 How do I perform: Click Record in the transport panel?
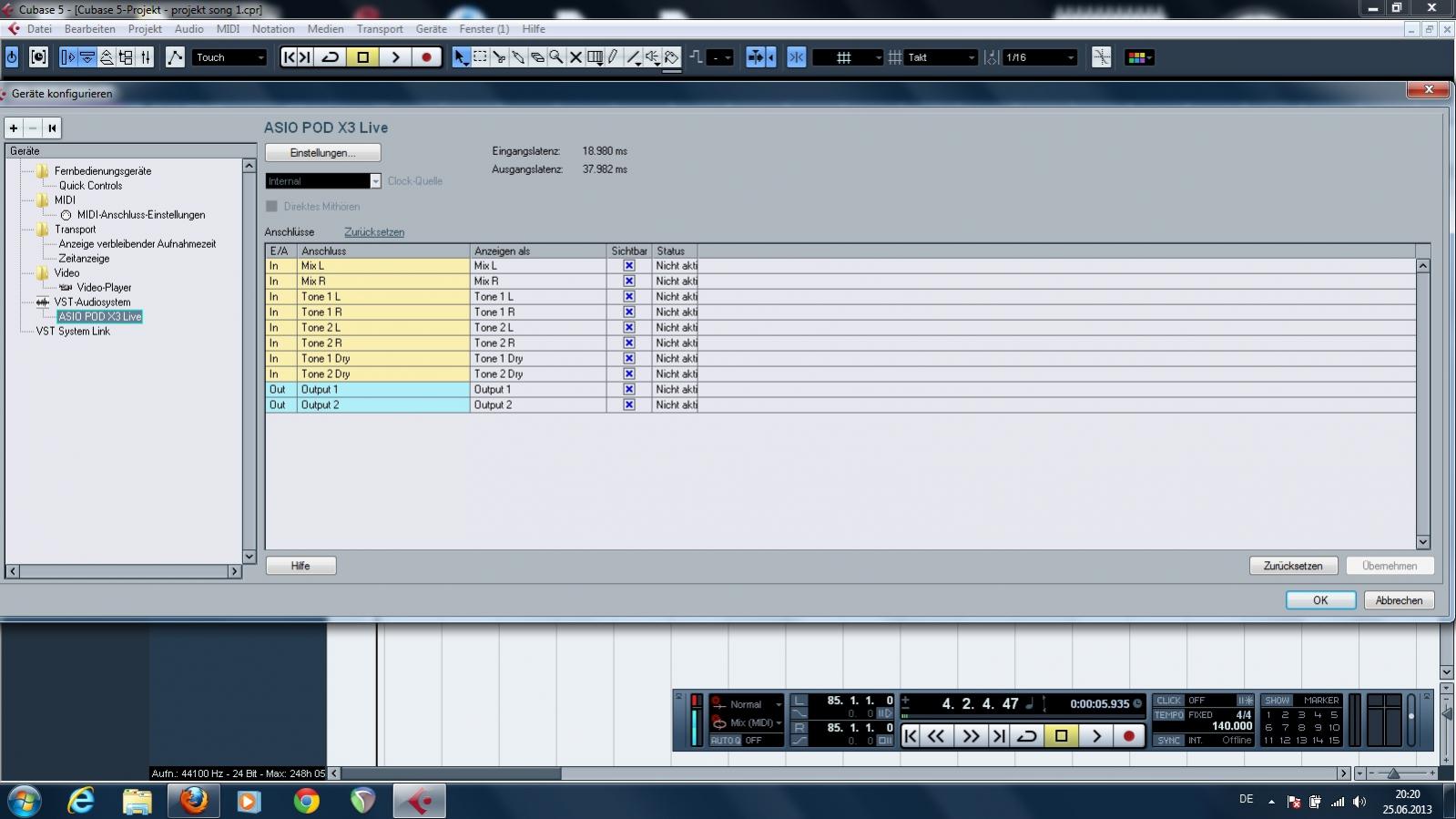tap(1129, 736)
